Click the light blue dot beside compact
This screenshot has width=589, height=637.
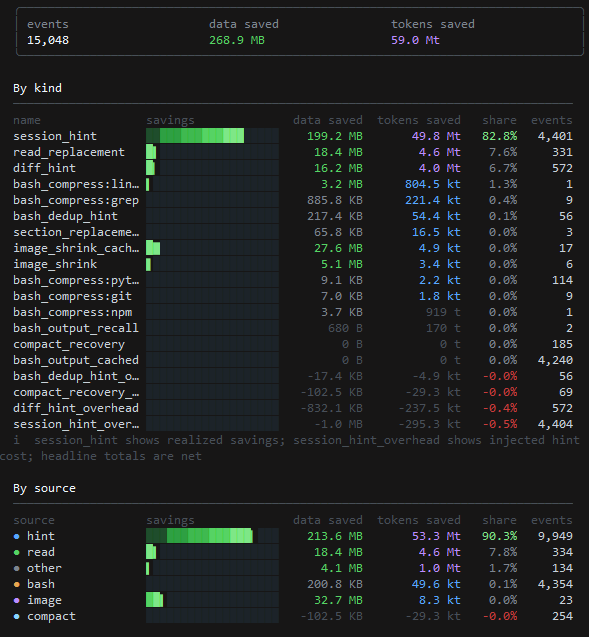pyautogui.click(x=17, y=616)
